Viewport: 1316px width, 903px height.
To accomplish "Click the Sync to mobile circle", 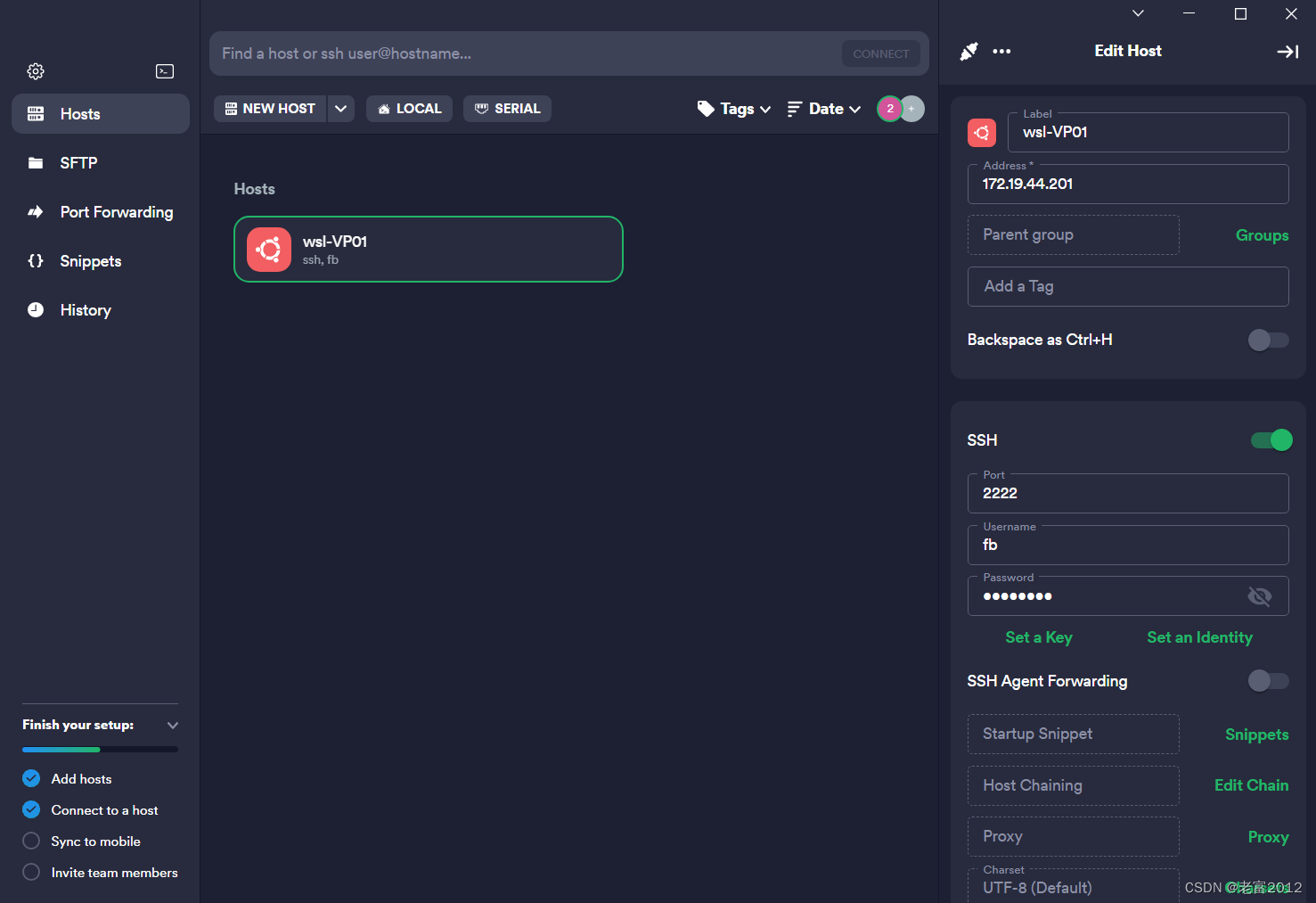I will pyautogui.click(x=31, y=841).
